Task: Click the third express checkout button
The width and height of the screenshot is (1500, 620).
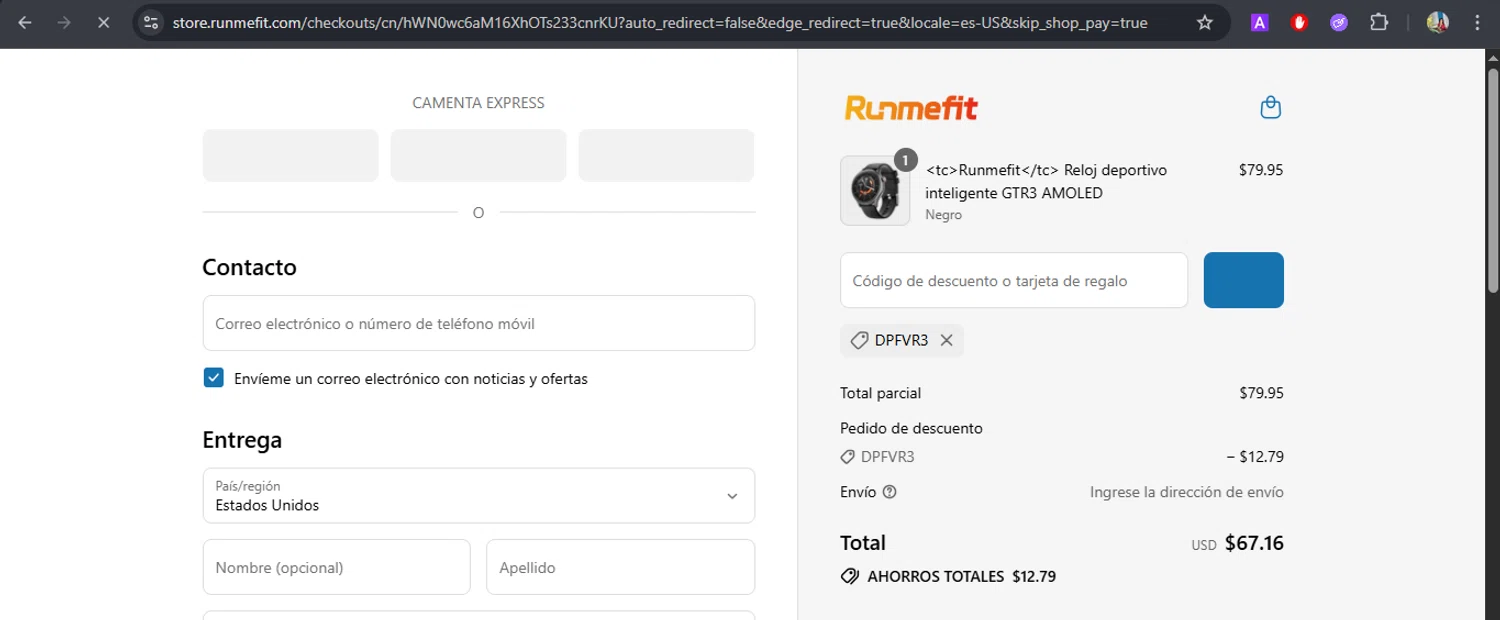Action: (x=666, y=155)
